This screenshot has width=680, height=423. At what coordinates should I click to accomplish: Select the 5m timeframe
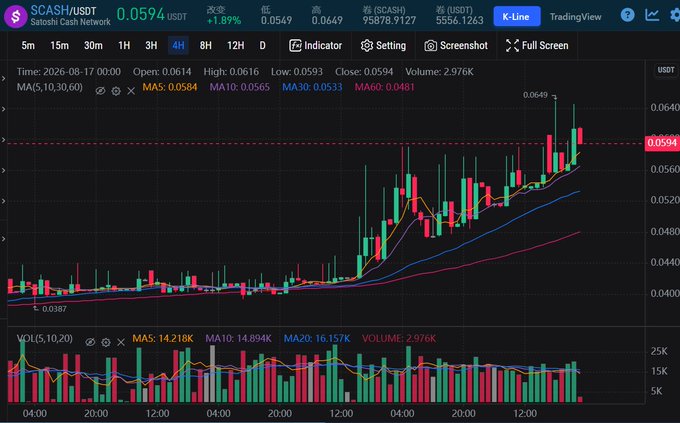pos(28,45)
